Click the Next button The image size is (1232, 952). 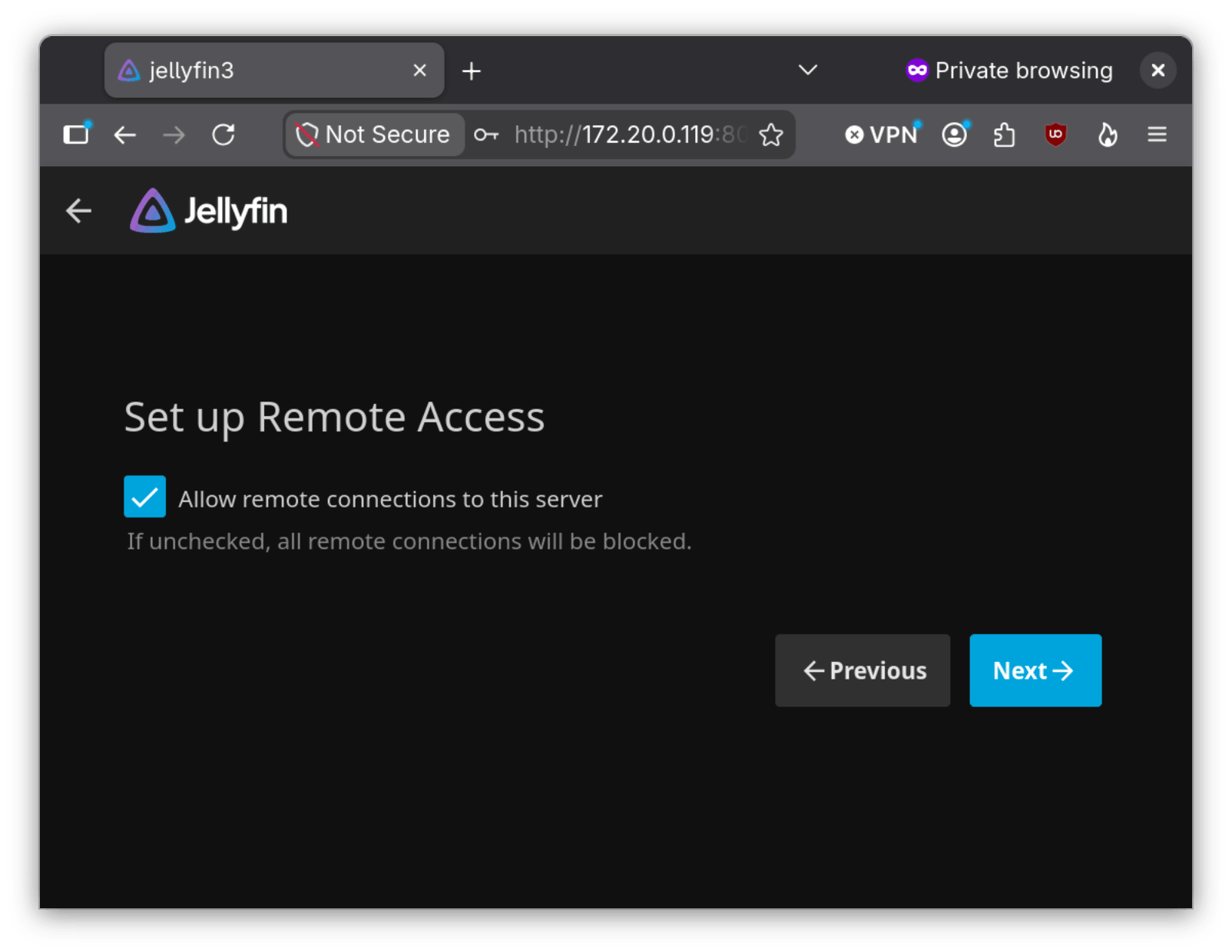click(x=1035, y=670)
